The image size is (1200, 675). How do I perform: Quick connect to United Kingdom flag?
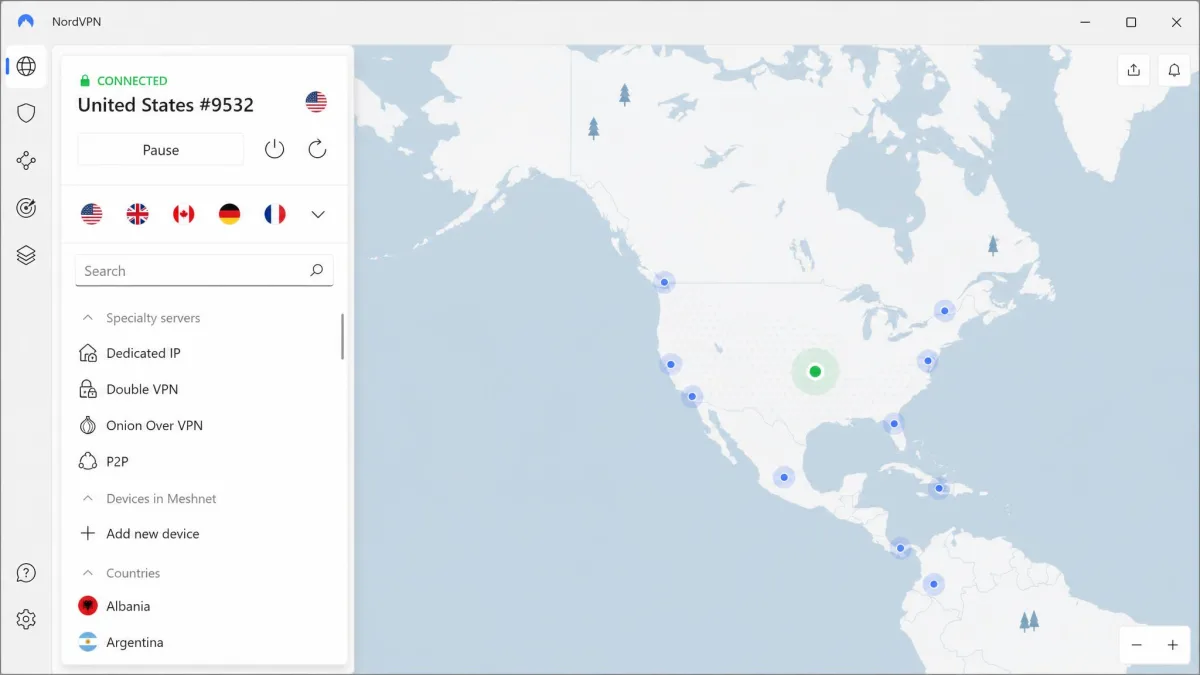tap(137, 214)
